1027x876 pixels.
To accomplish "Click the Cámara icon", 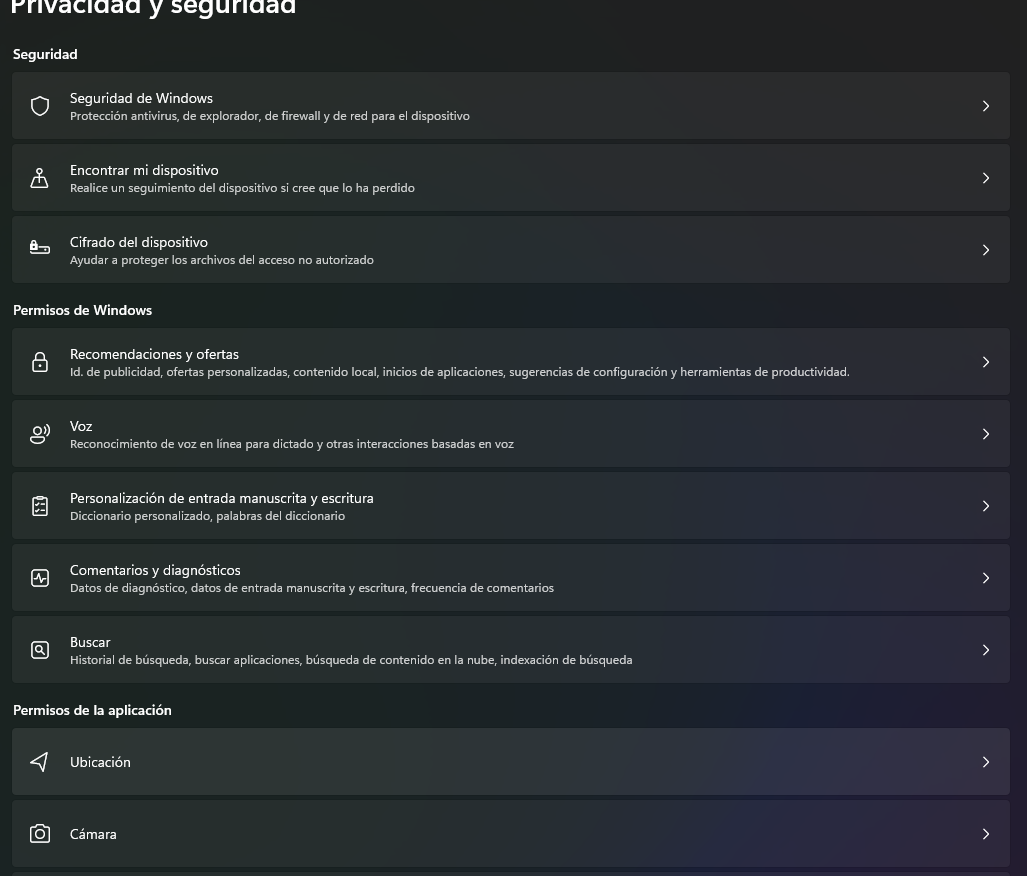I will 40,833.
